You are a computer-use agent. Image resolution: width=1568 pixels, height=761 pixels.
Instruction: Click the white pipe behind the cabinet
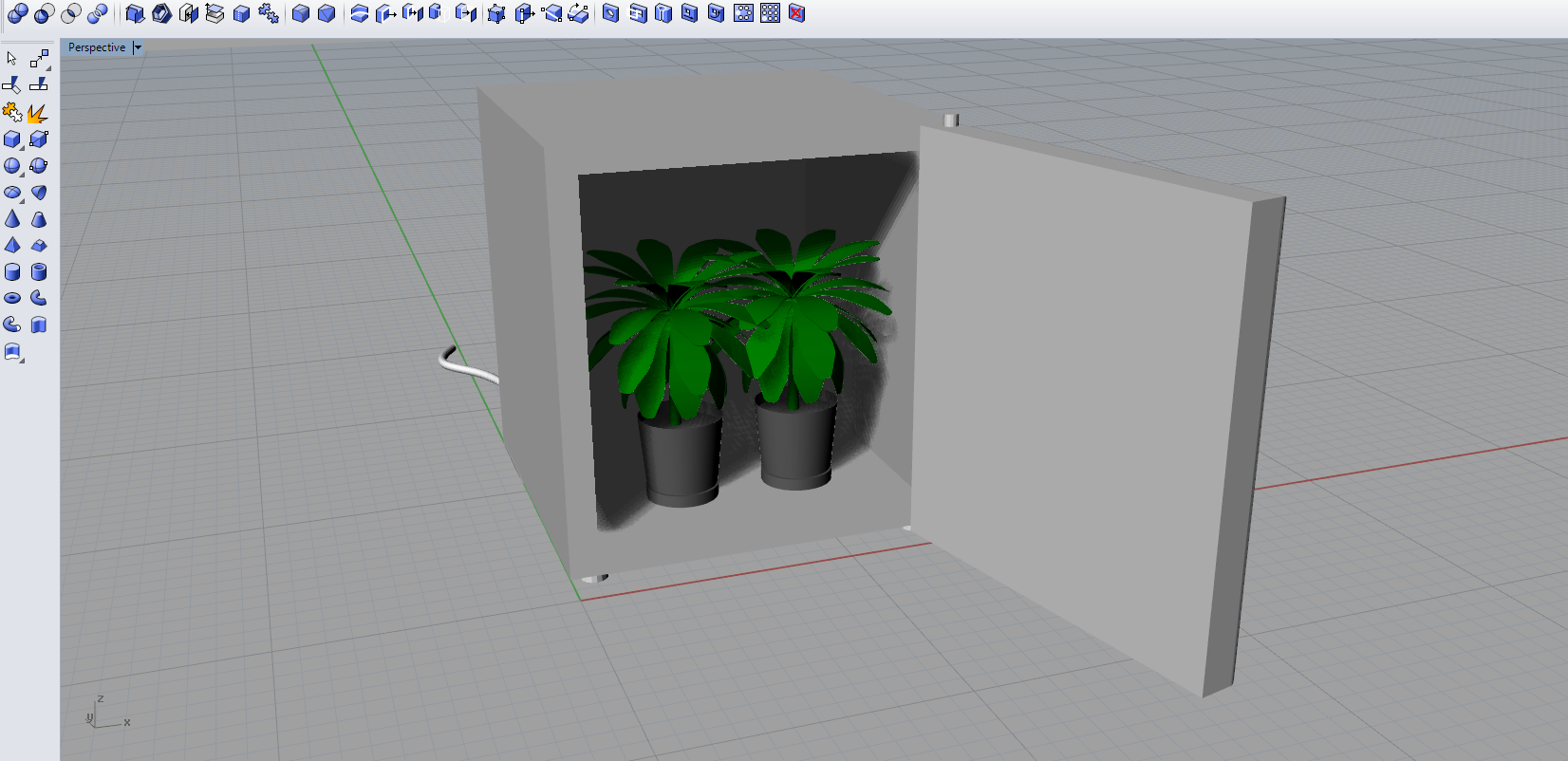[465, 365]
